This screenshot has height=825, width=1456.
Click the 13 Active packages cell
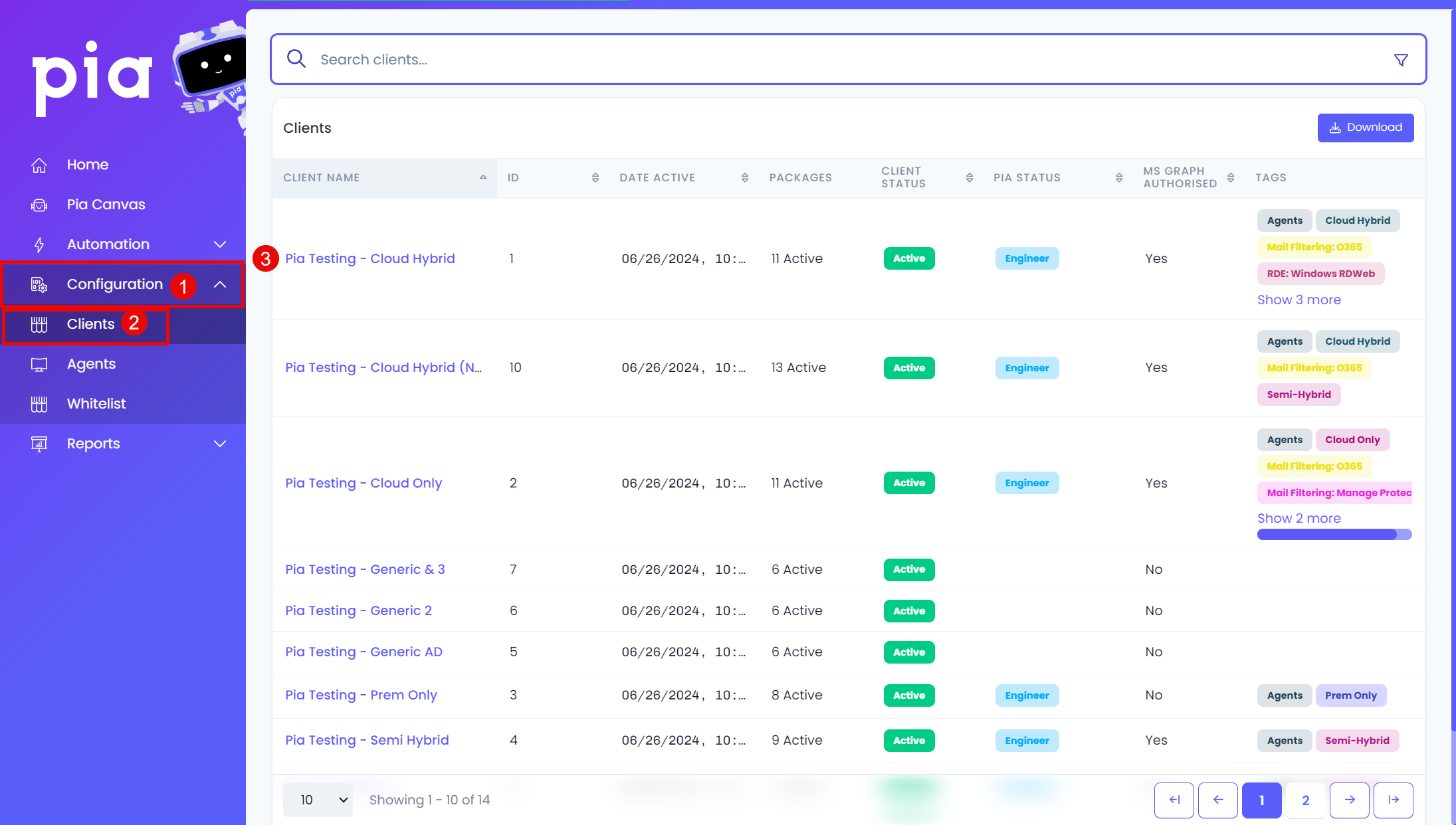click(798, 367)
